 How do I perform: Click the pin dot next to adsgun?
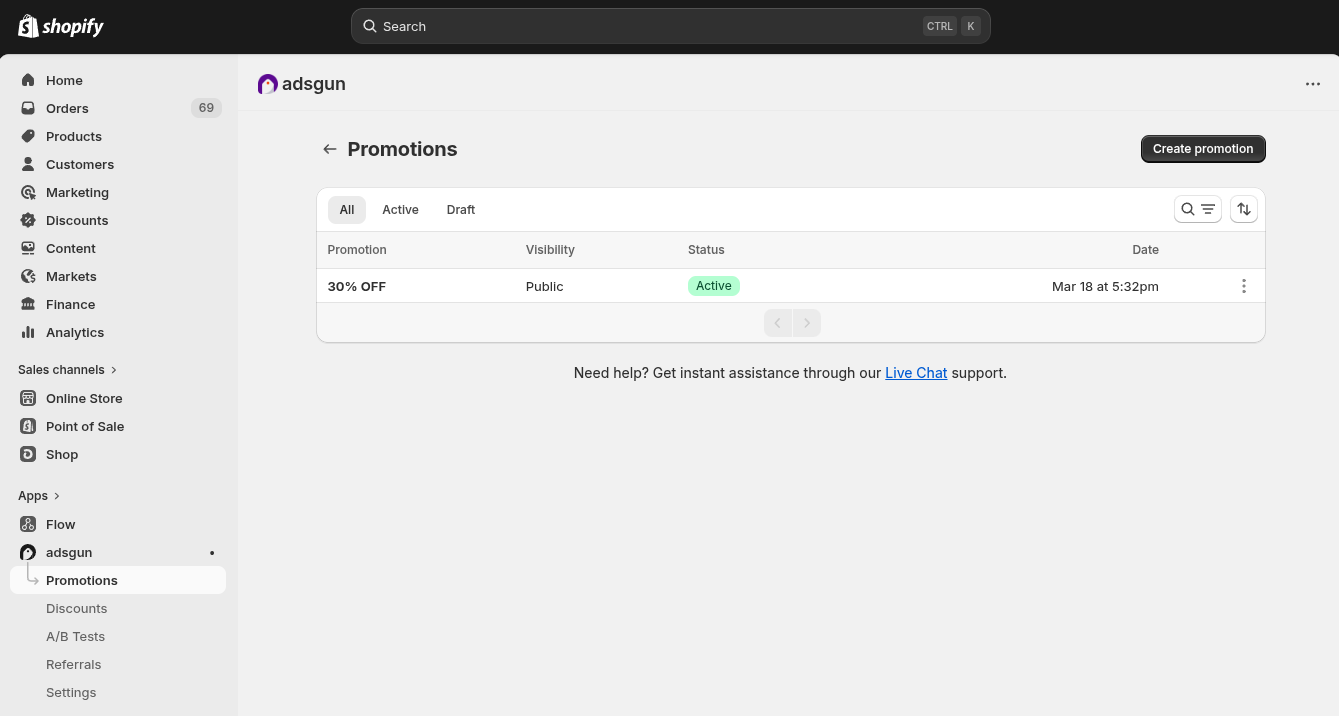[211, 553]
